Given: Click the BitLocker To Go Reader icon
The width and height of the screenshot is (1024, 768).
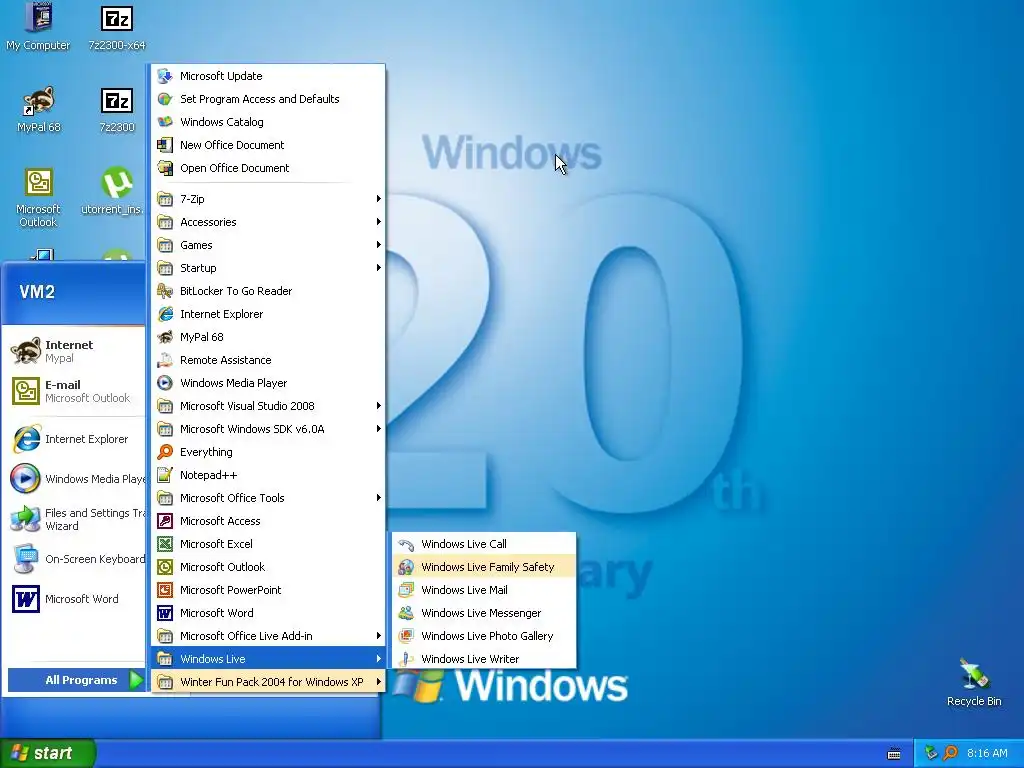Looking at the screenshot, I should [x=165, y=291].
